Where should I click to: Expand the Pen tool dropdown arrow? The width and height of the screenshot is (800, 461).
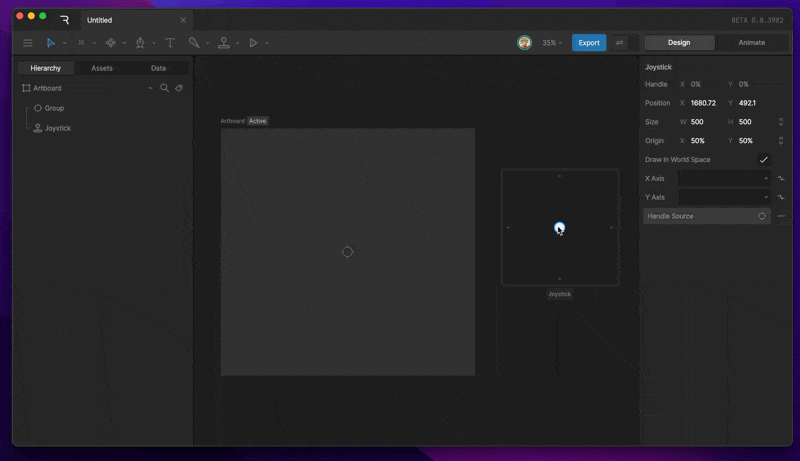coord(154,43)
